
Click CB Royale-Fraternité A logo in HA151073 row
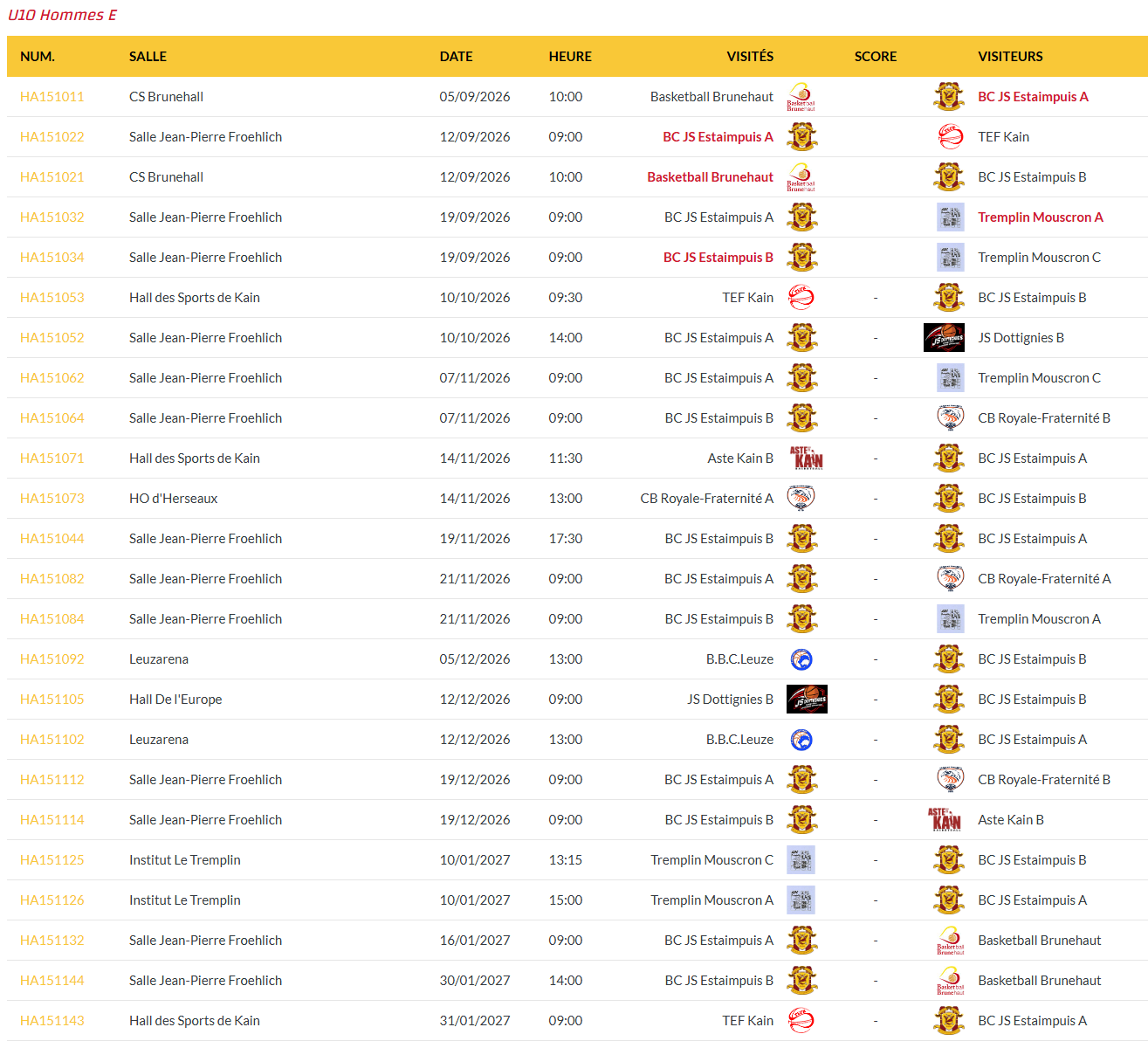pos(801,499)
